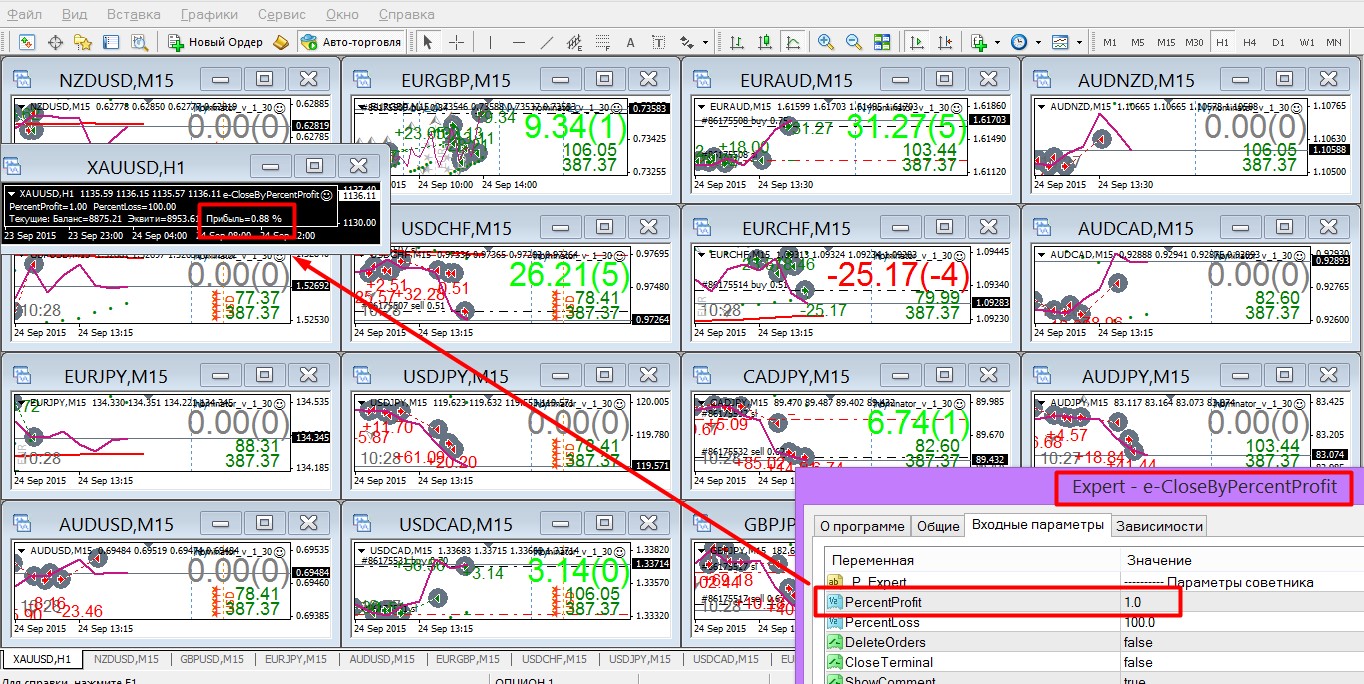This screenshot has width=1364, height=684.
Task: Switch to Bar chart mode
Action: [x=737, y=42]
